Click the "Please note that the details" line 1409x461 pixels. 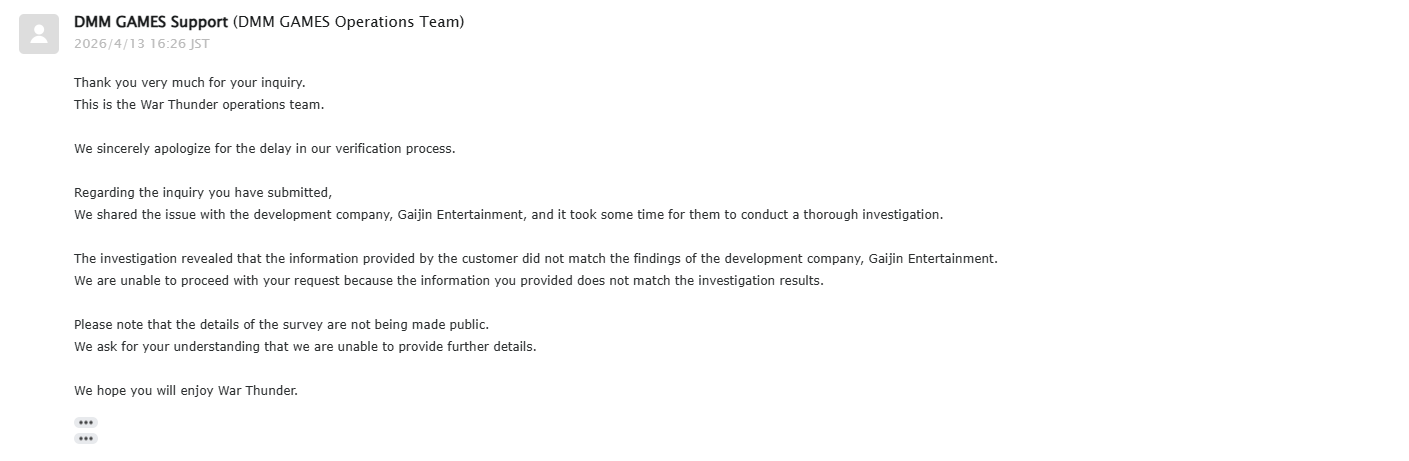tap(281, 325)
